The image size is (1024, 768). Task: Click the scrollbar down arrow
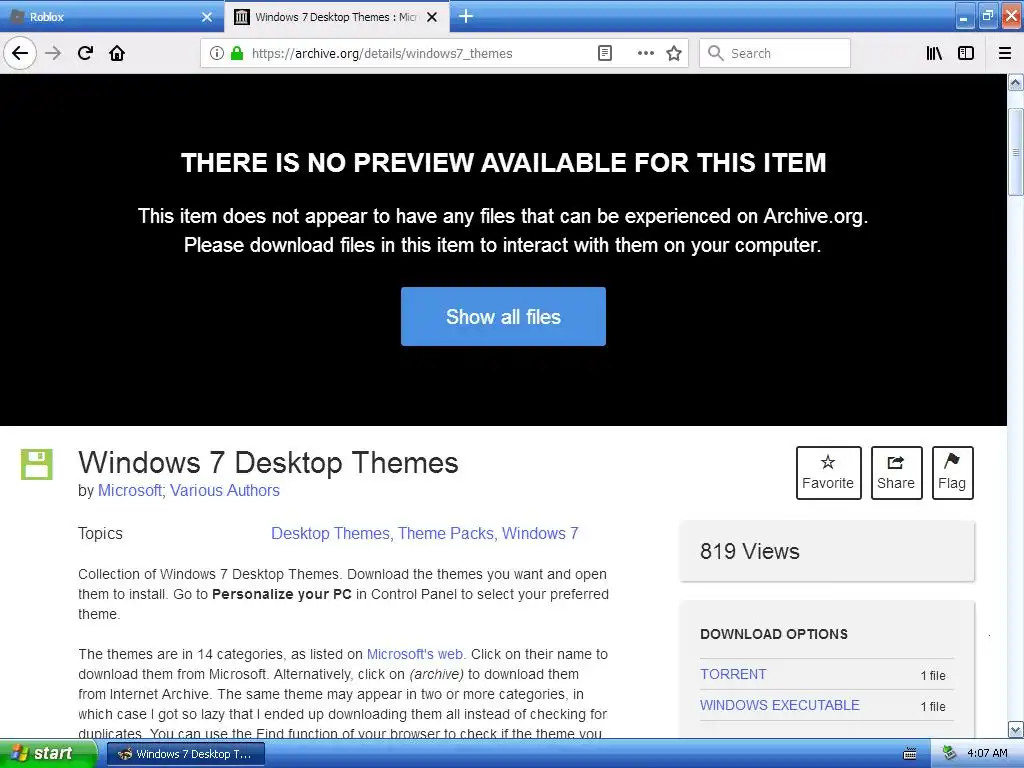tap(1016, 729)
